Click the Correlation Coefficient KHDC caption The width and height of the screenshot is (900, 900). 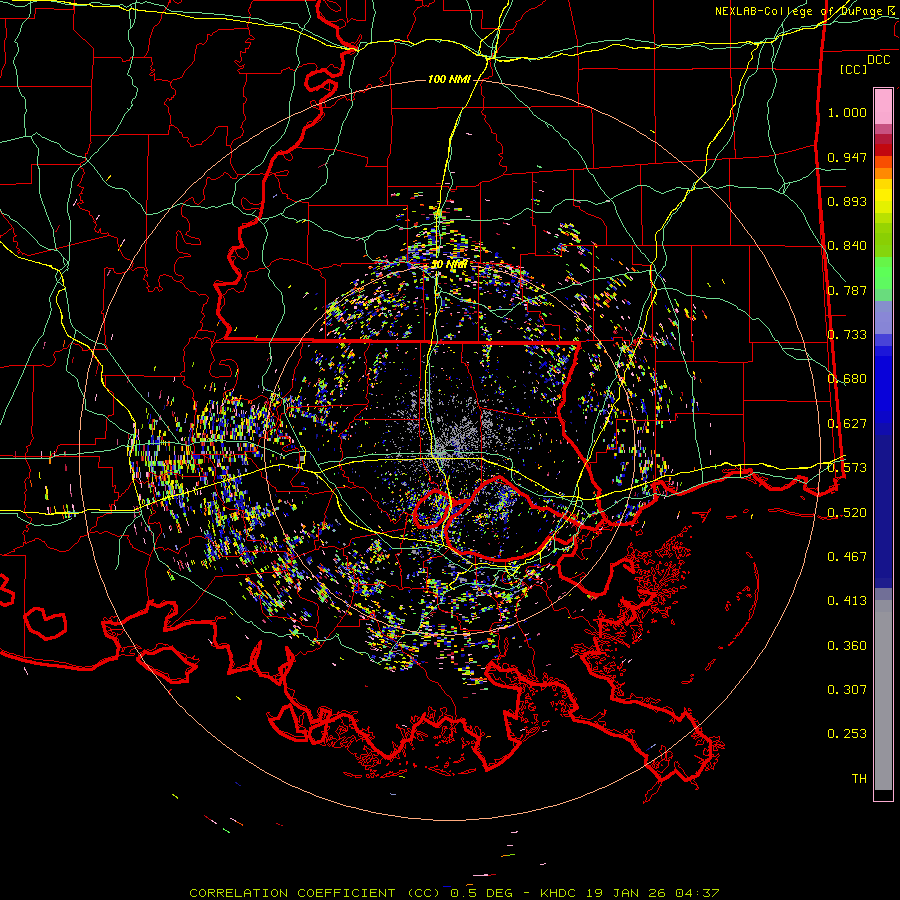454,893
